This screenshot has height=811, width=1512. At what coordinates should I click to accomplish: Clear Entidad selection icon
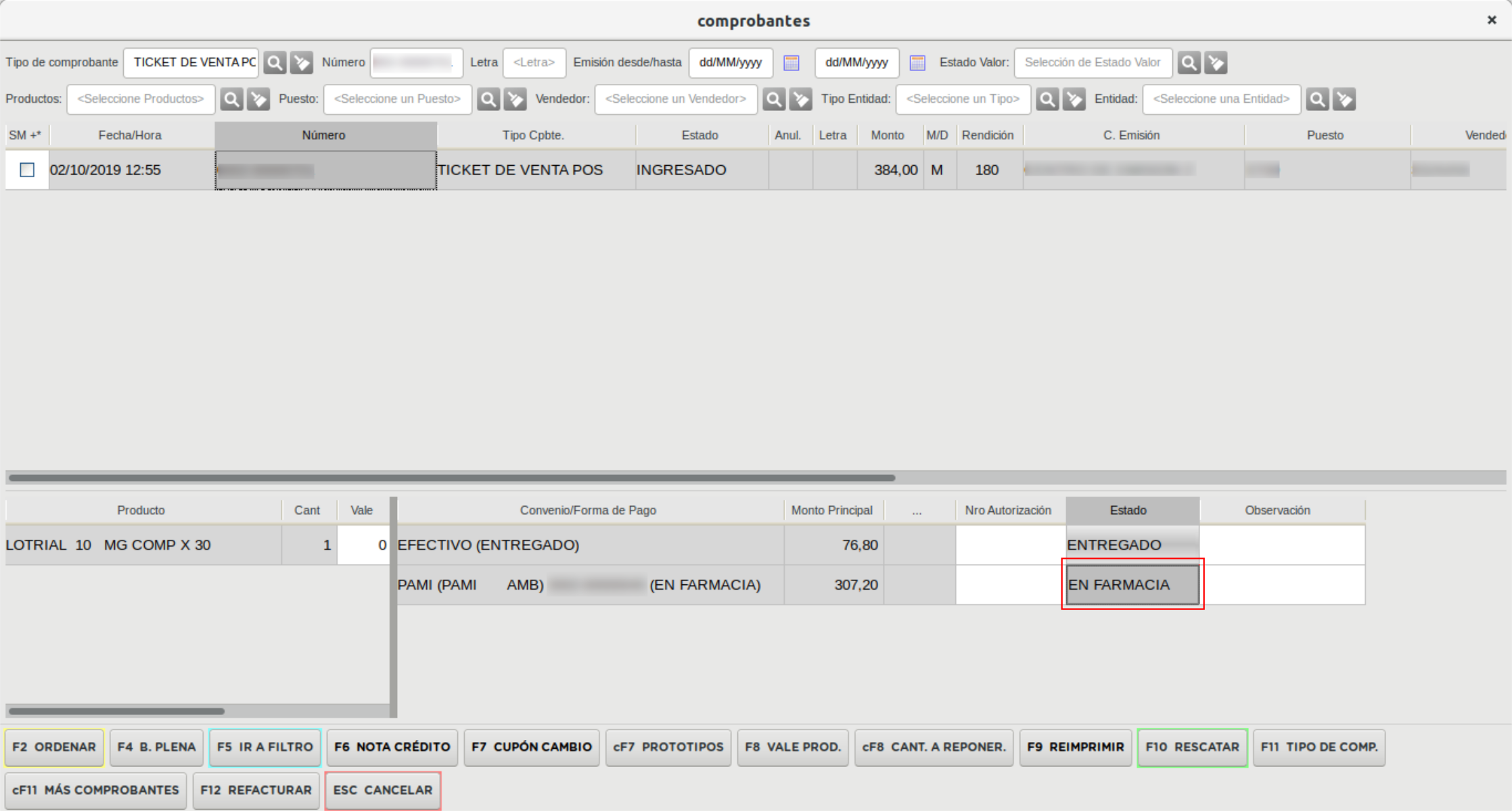coord(1344,99)
